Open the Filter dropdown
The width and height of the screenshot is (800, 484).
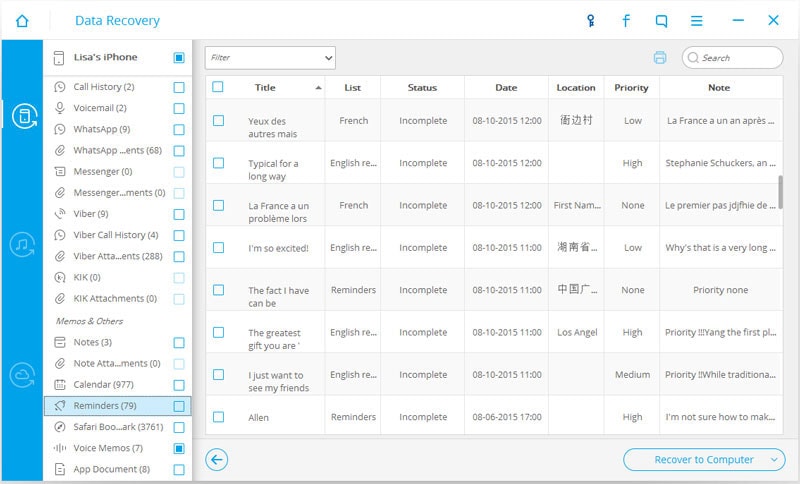(x=270, y=58)
